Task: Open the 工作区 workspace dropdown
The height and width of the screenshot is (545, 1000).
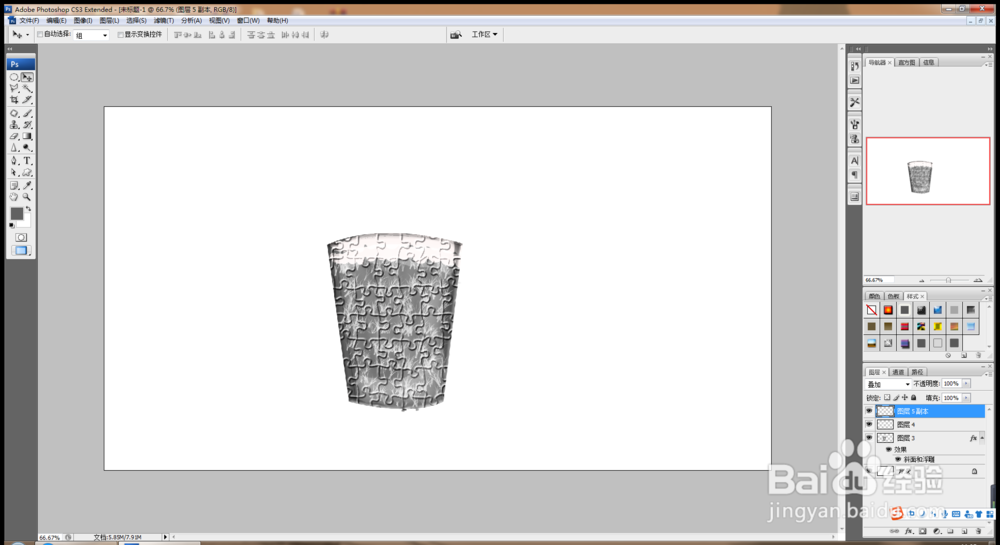Action: [x=484, y=34]
